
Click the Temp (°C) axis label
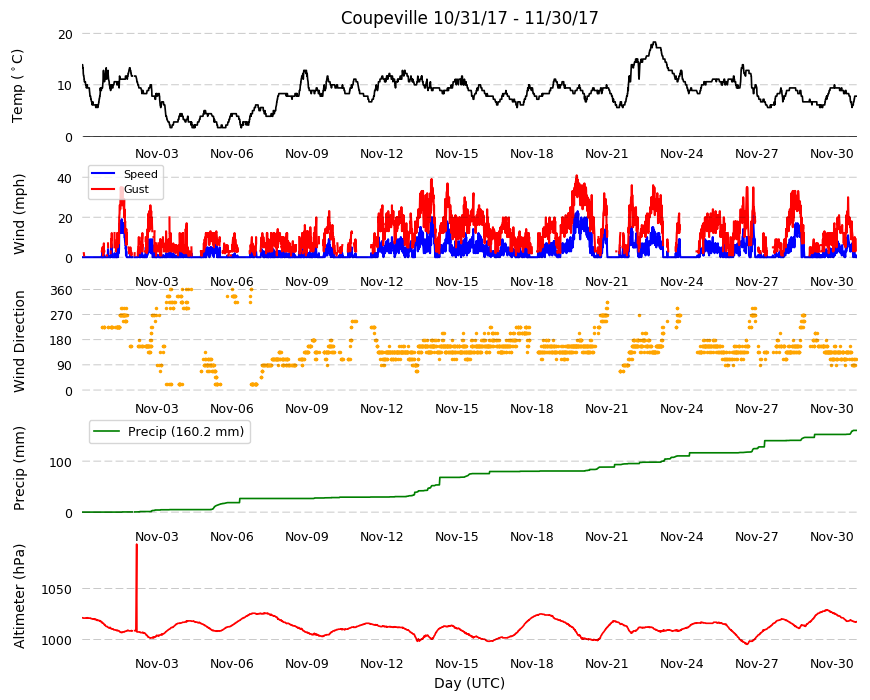18,85
